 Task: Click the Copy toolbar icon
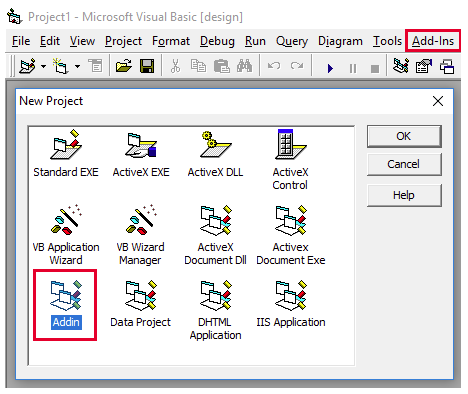click(x=198, y=66)
